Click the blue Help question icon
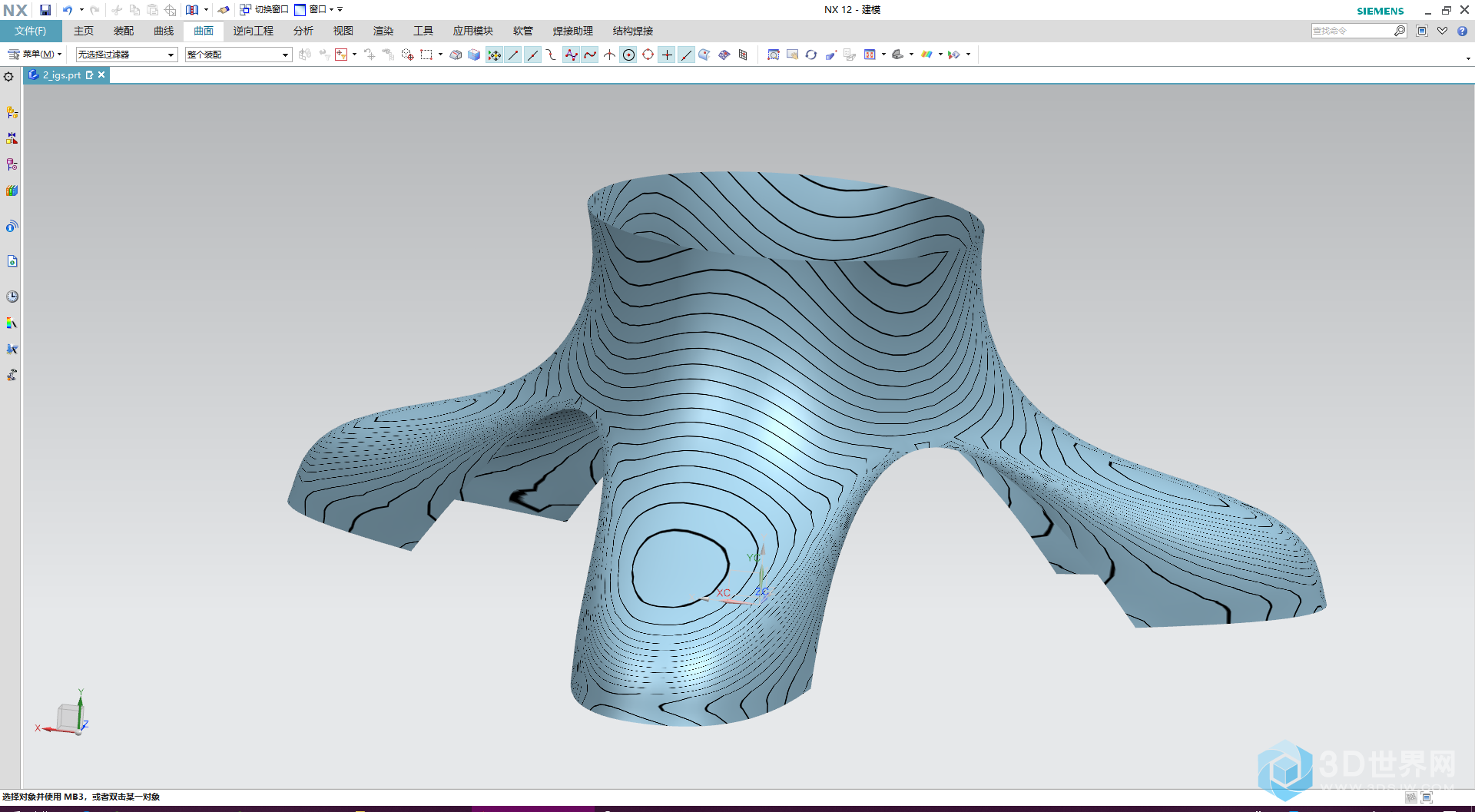 [1462, 31]
